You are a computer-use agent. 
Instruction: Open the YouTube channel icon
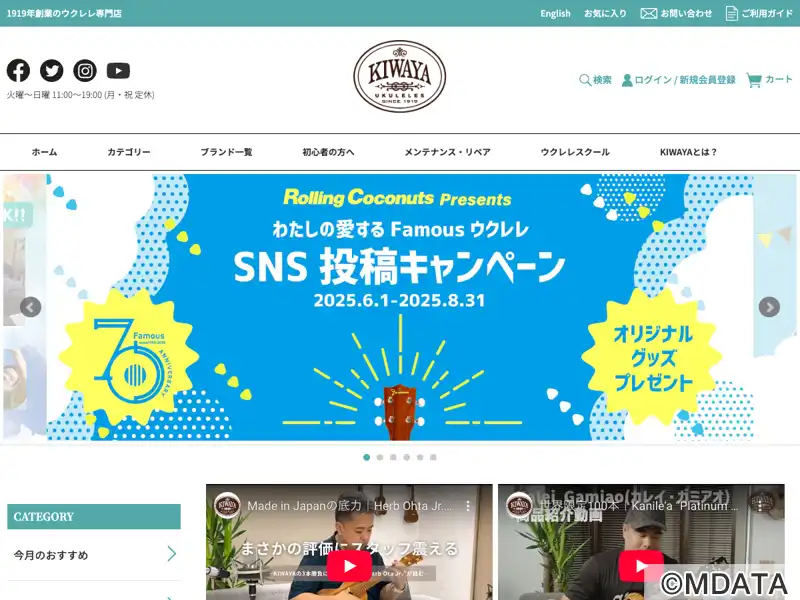tap(118, 70)
